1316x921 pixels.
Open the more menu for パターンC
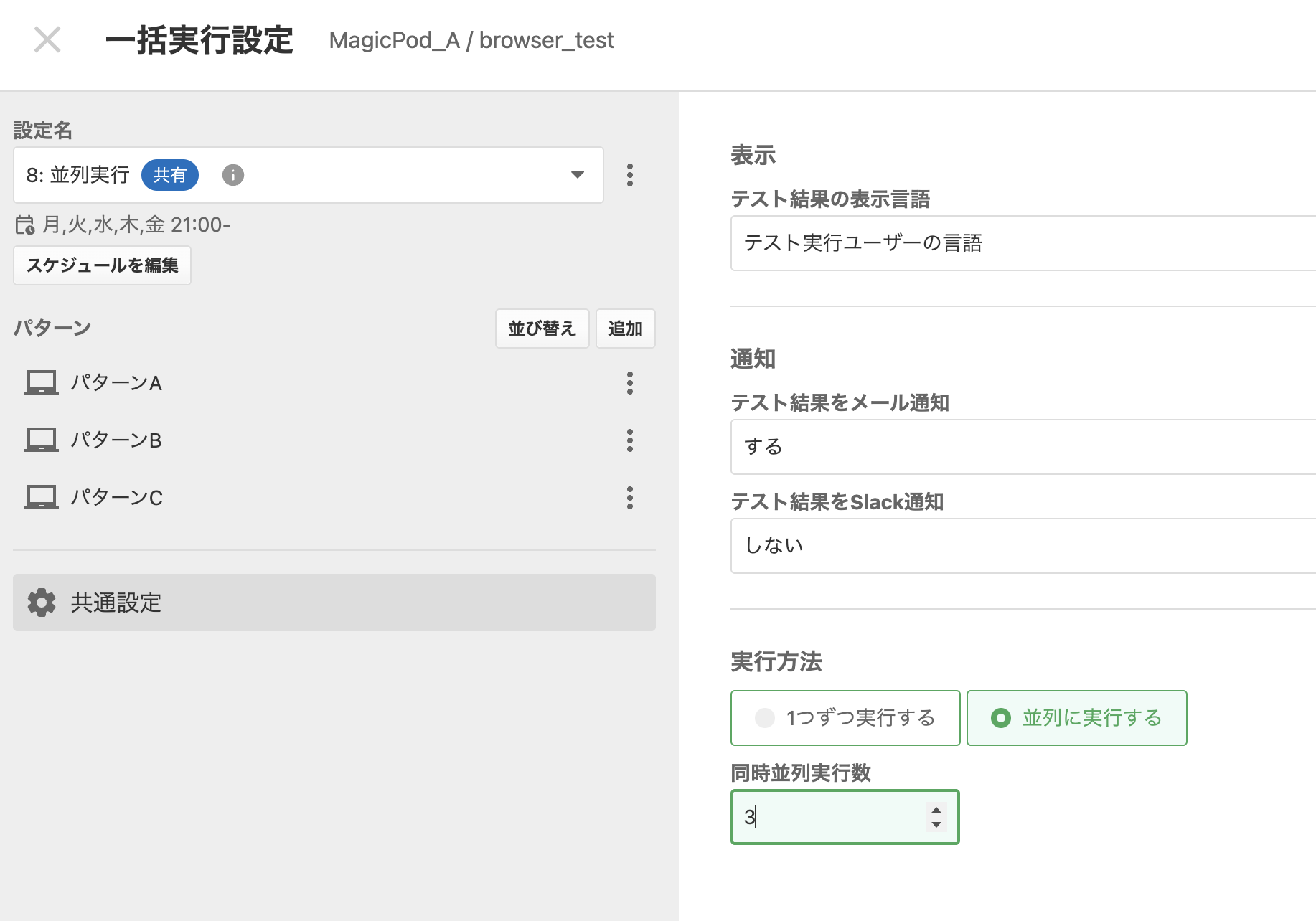[630, 498]
